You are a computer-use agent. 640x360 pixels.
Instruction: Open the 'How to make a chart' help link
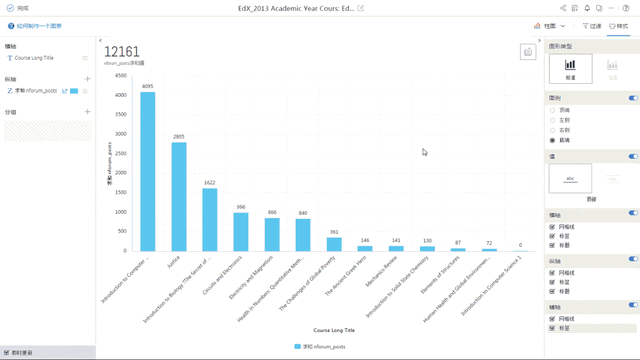(x=35, y=26)
